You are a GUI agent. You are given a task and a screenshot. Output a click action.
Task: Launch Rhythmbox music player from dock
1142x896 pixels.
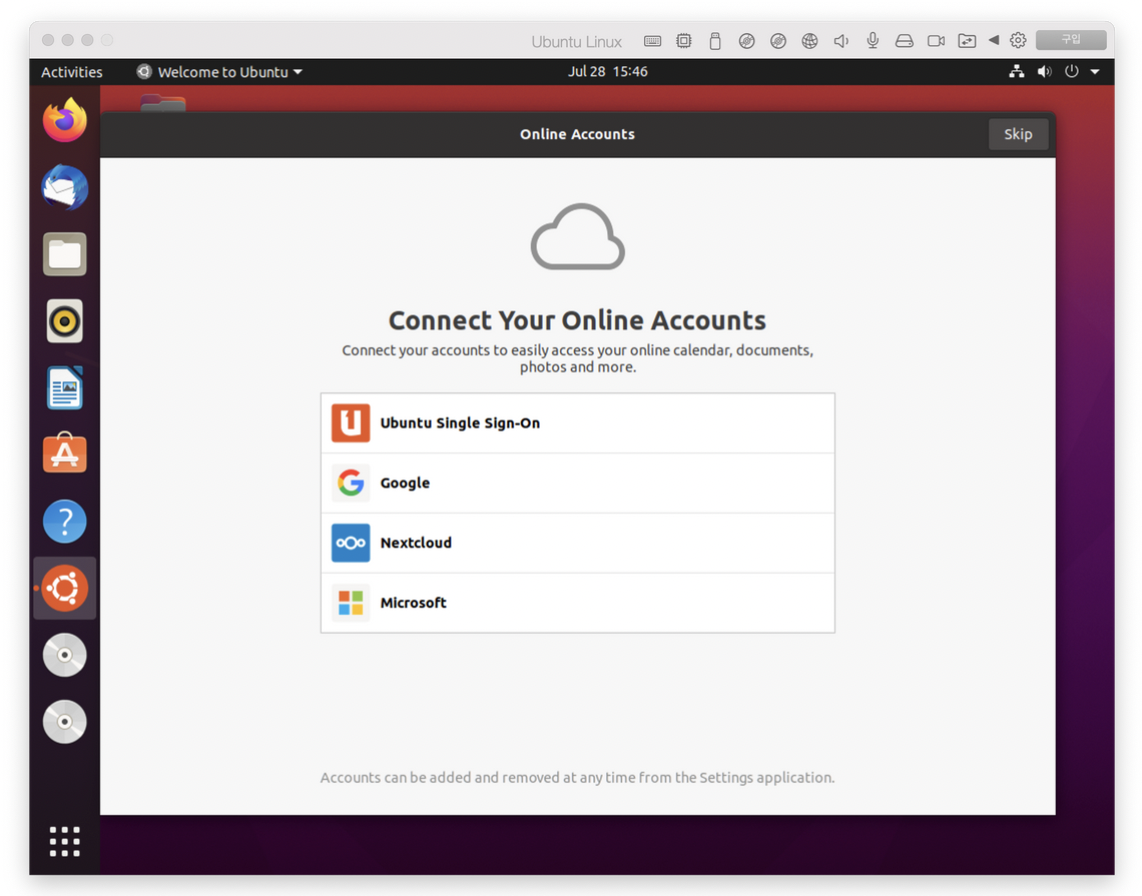(x=65, y=321)
